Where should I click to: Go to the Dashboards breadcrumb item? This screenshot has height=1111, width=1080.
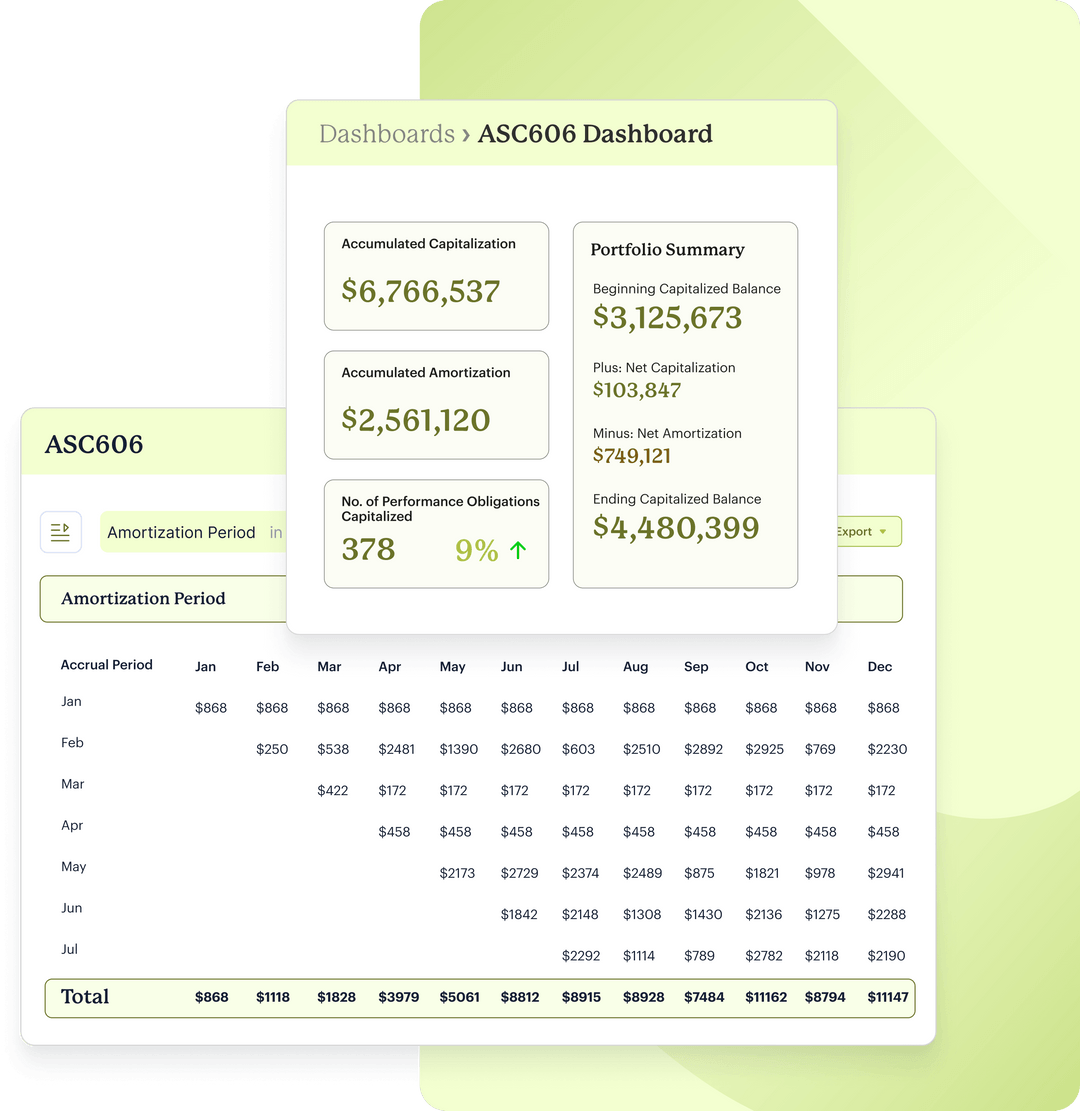coord(387,133)
